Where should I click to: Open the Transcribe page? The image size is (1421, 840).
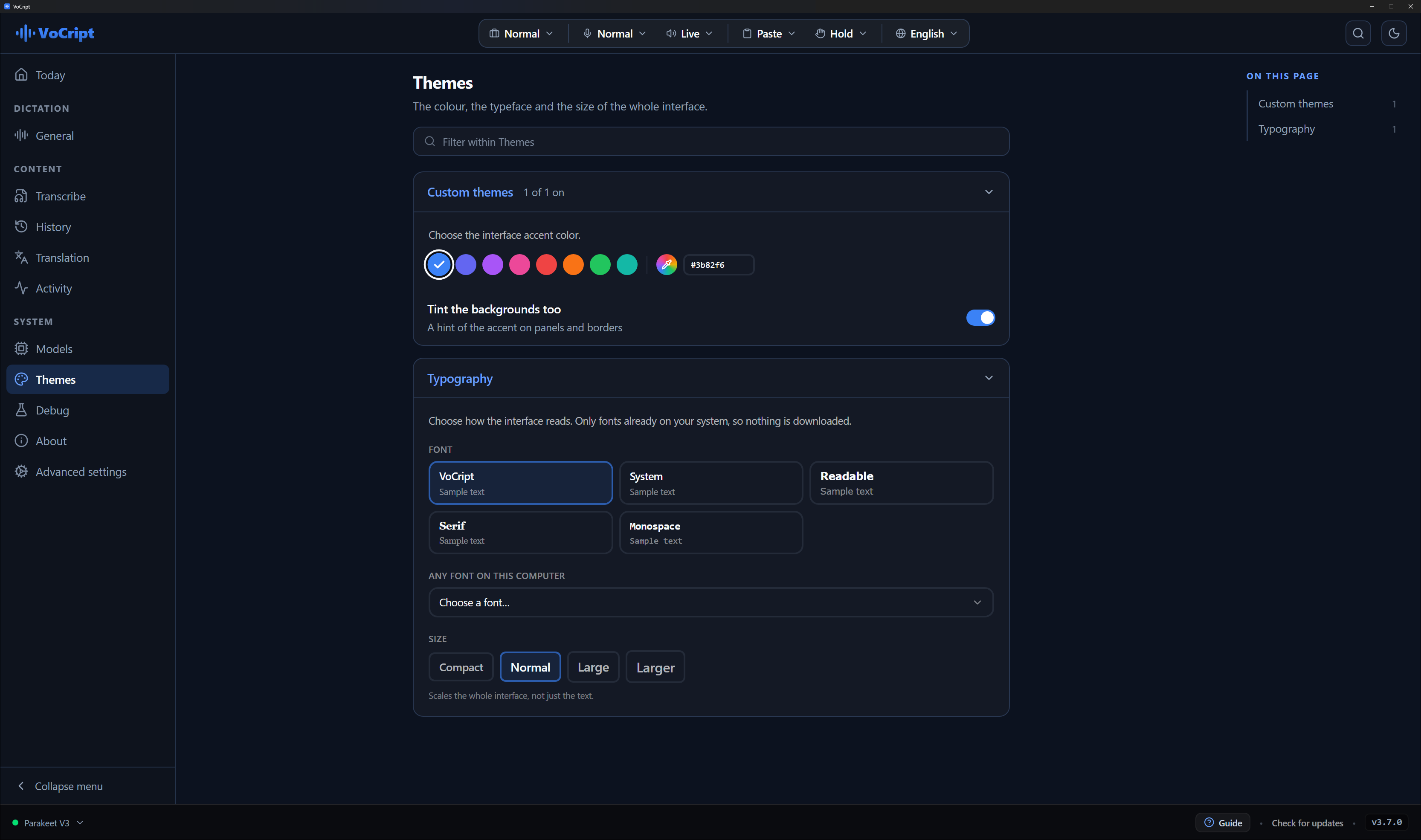(x=88, y=196)
